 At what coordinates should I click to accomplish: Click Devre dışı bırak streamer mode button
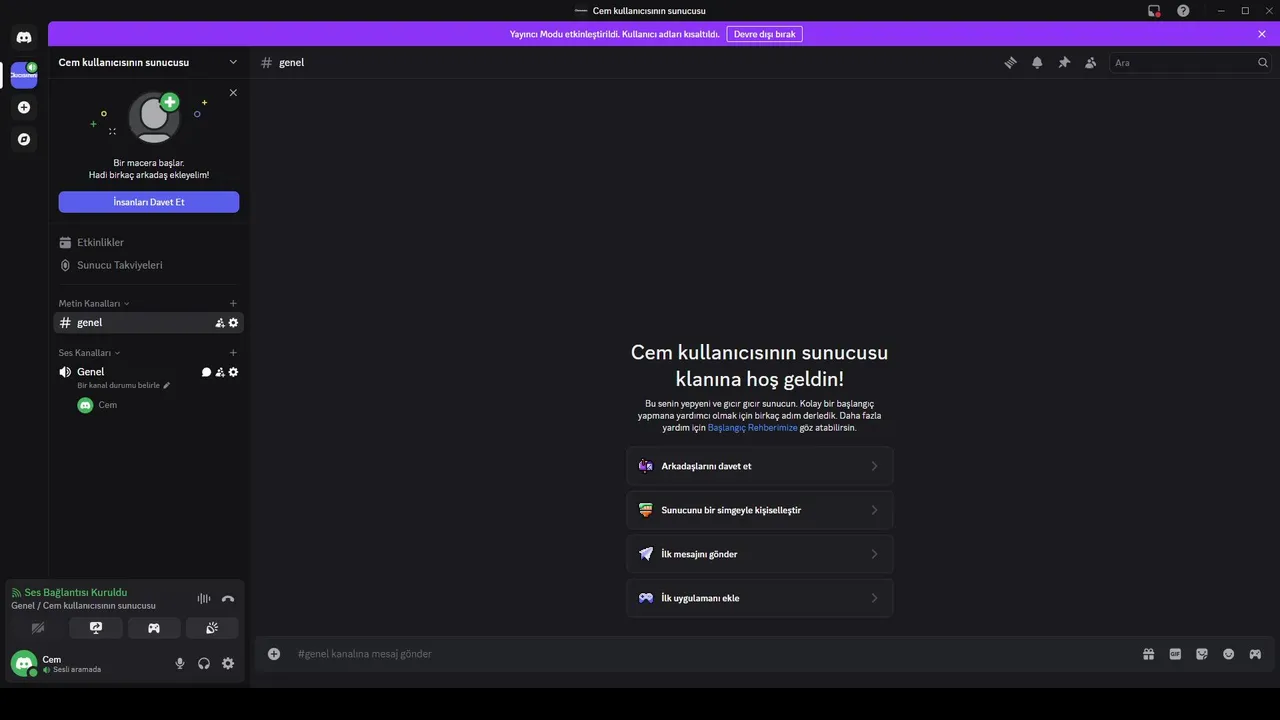765,34
